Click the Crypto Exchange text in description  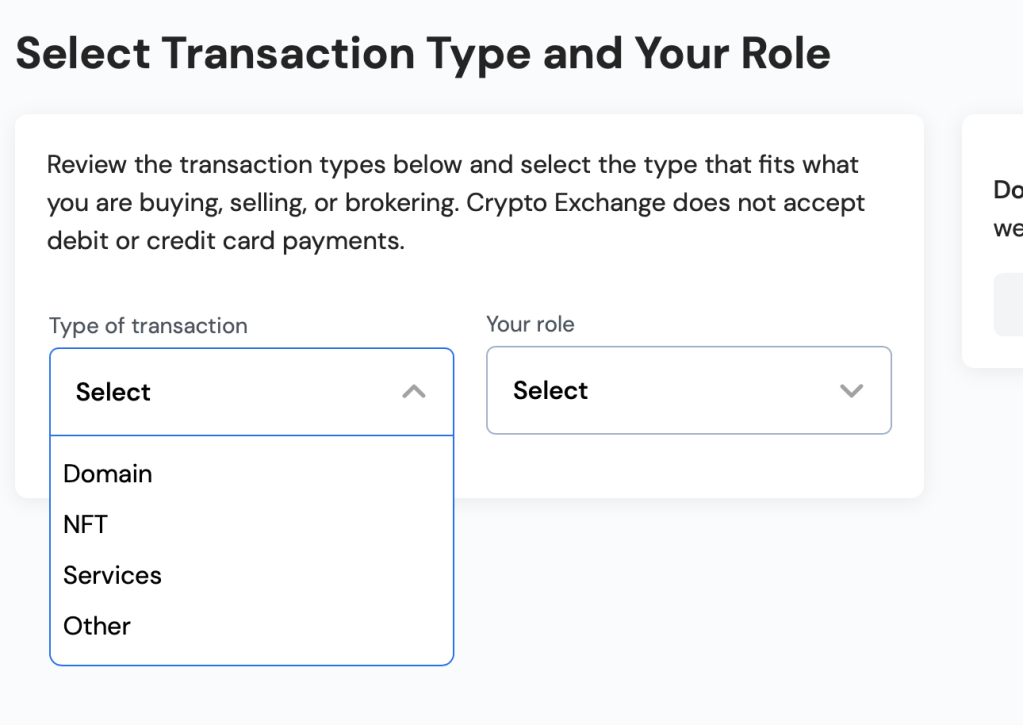570,203
